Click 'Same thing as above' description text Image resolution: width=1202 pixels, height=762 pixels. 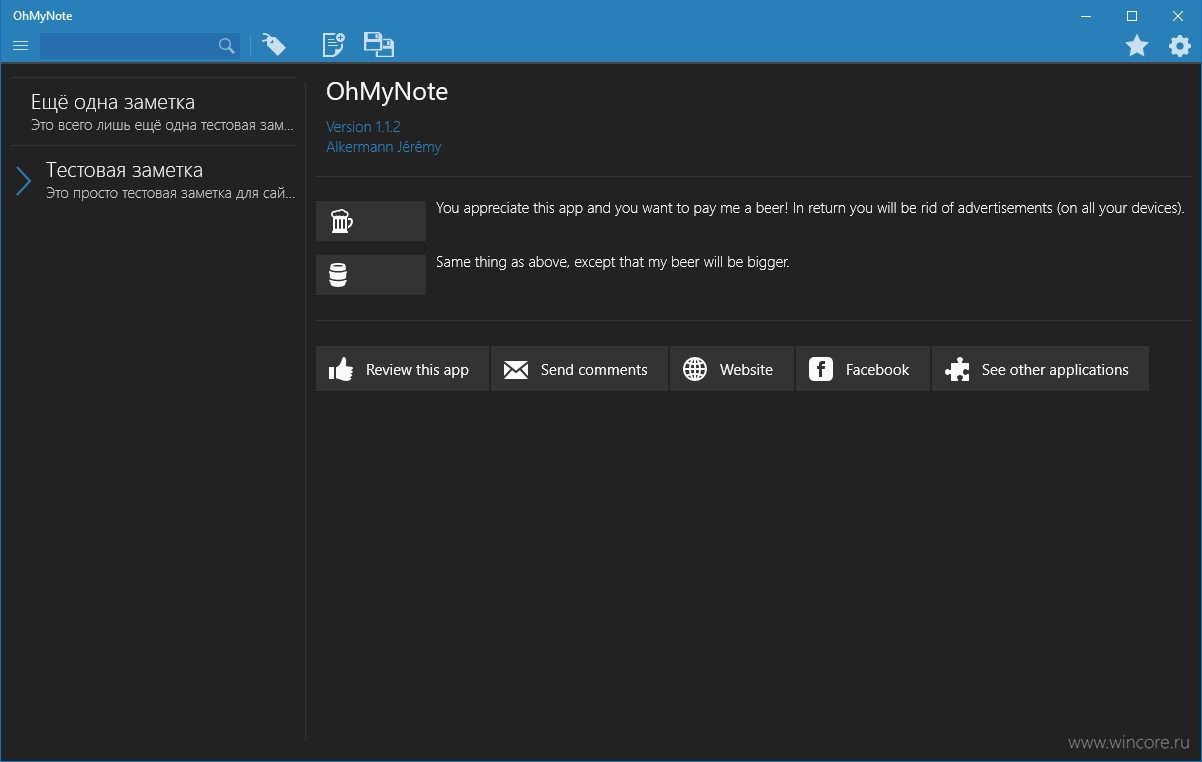click(x=613, y=262)
